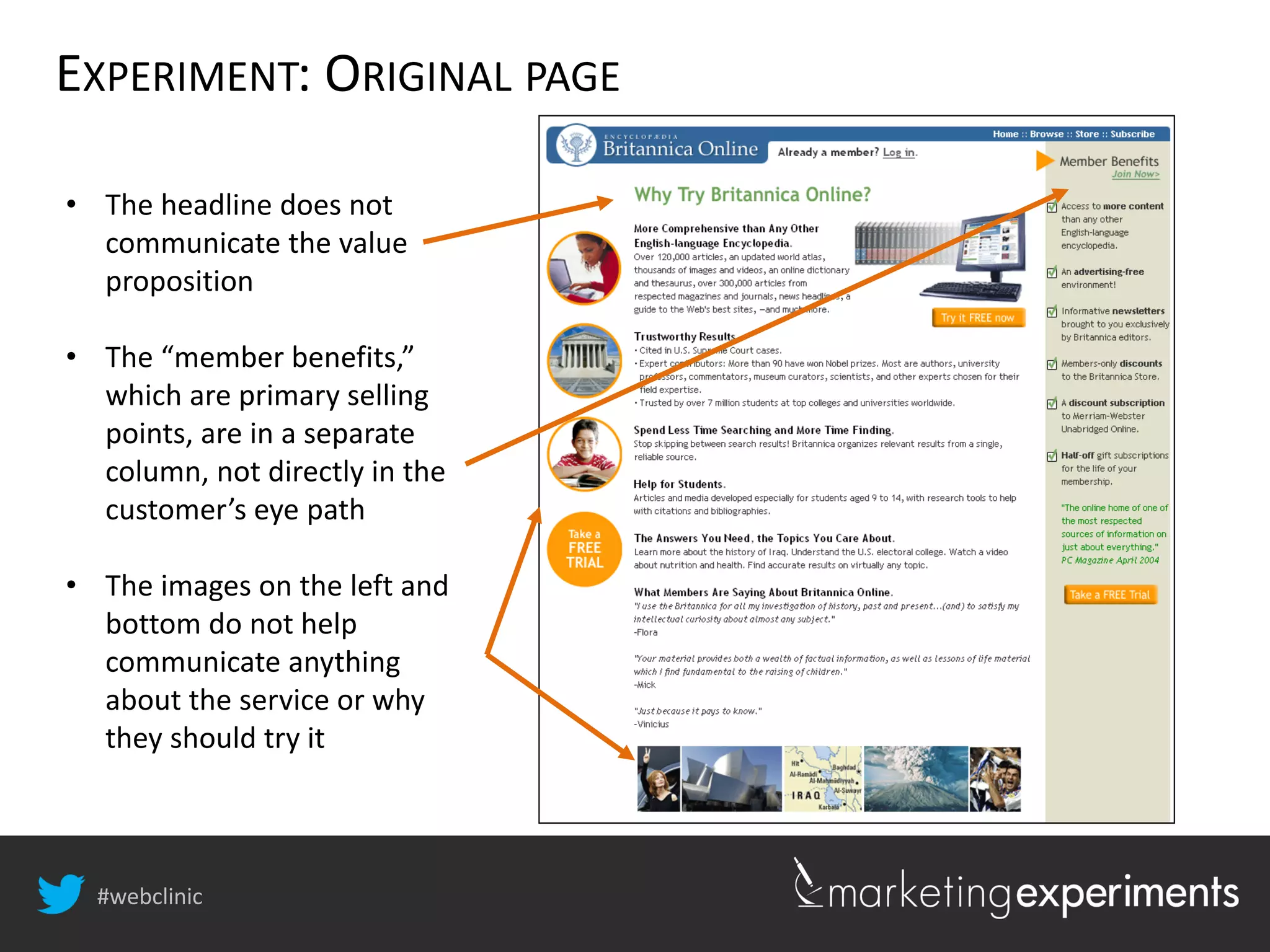Click the marketingexperiments logo
This screenshot has width=1270, height=952.
click(1017, 888)
